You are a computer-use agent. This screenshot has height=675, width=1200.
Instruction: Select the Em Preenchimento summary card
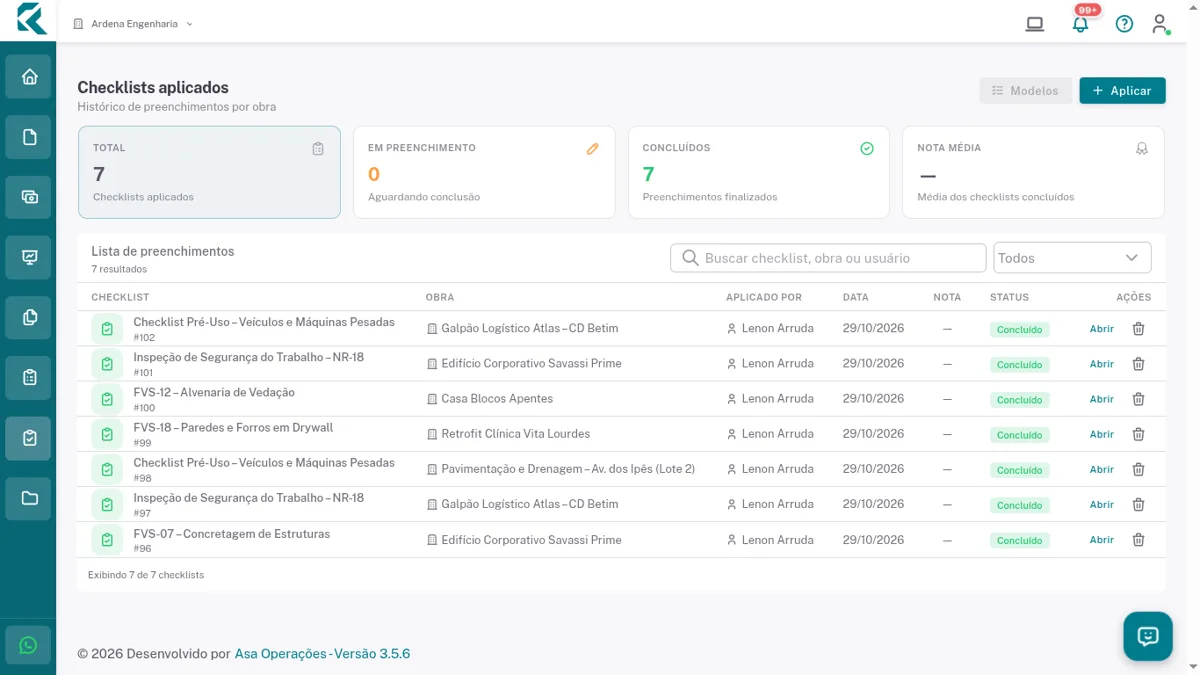(484, 172)
